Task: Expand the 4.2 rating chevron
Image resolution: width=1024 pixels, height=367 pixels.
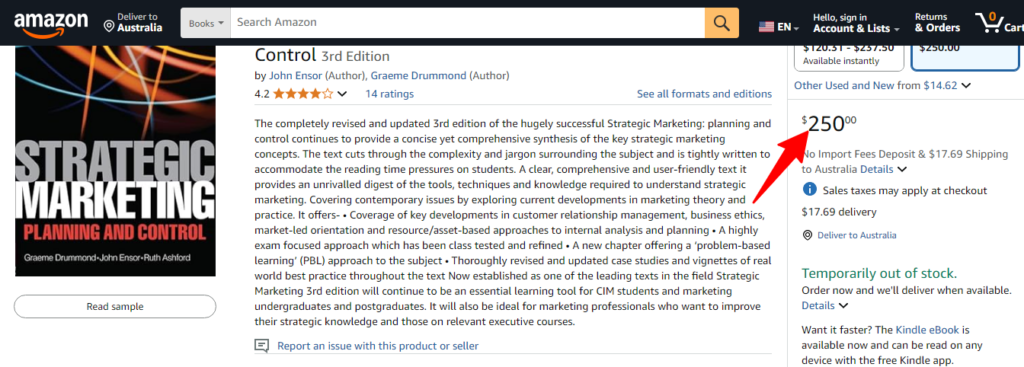Action: (x=342, y=94)
